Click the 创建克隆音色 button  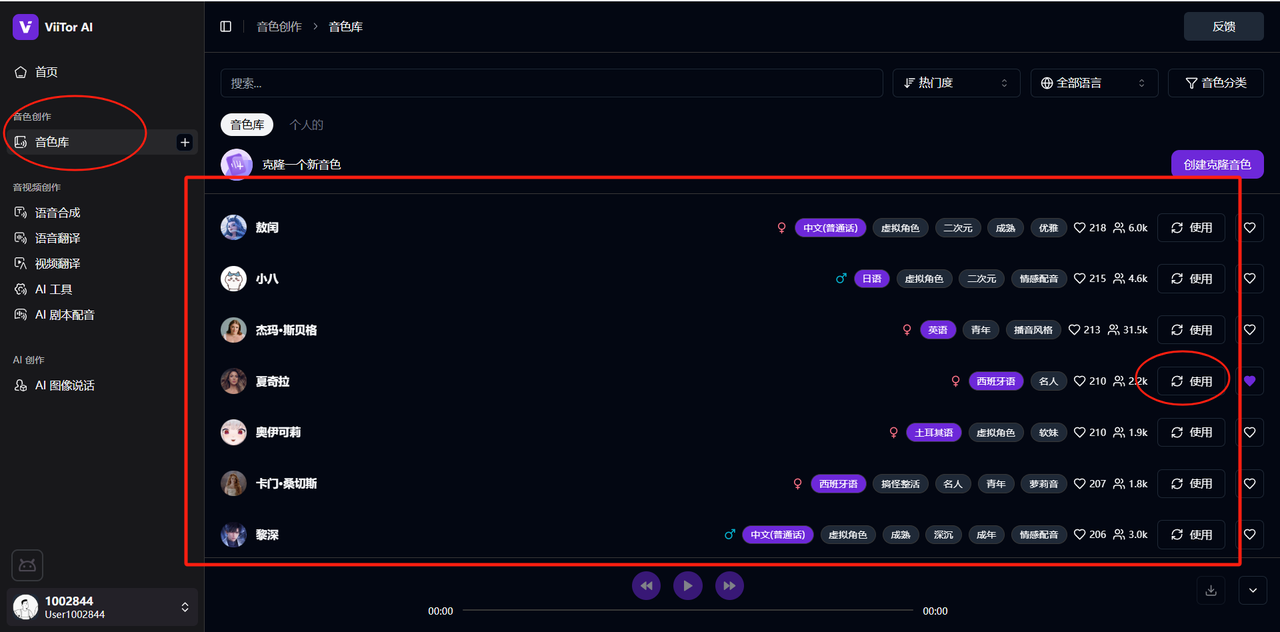(x=1216, y=164)
